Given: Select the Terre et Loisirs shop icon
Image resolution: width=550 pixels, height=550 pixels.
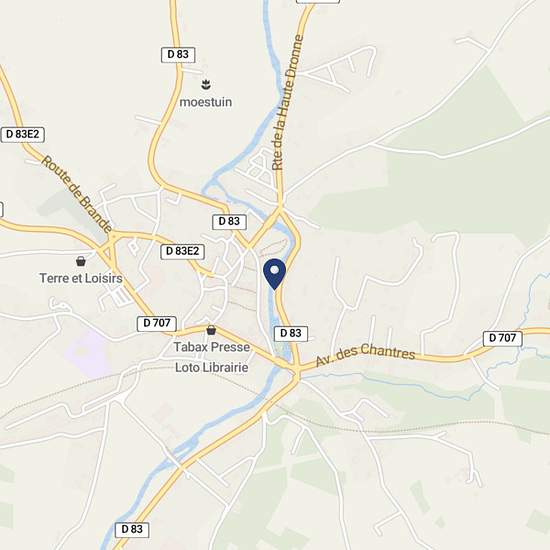Looking at the screenshot, I should [81, 261].
